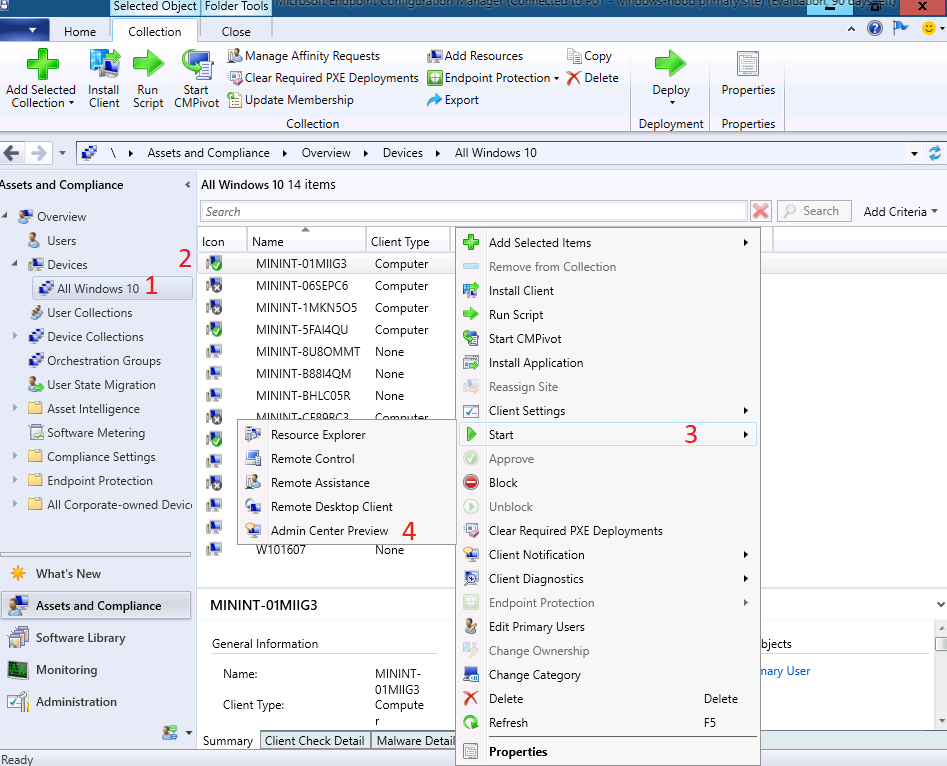Viewport: 947px width, 766px height.
Task: Open the Add Criteria dropdown
Action: [x=900, y=211]
